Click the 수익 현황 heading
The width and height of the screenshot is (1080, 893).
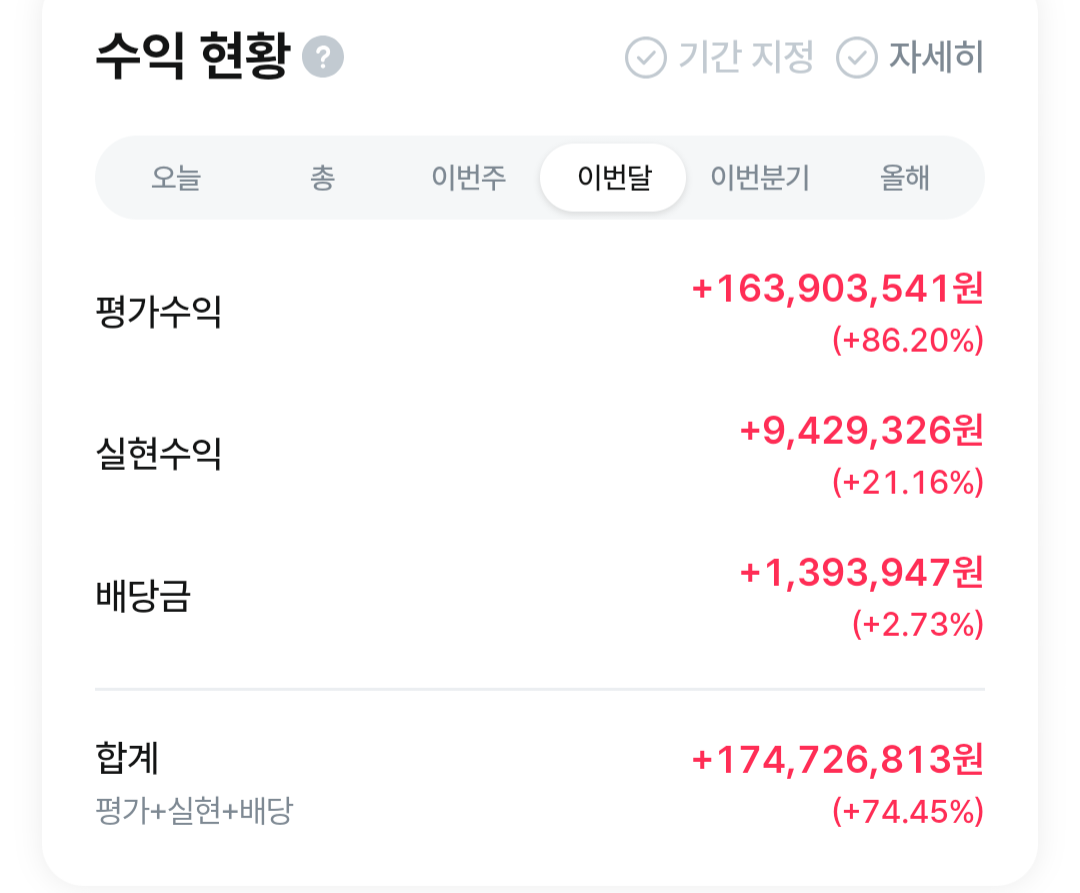pos(193,56)
